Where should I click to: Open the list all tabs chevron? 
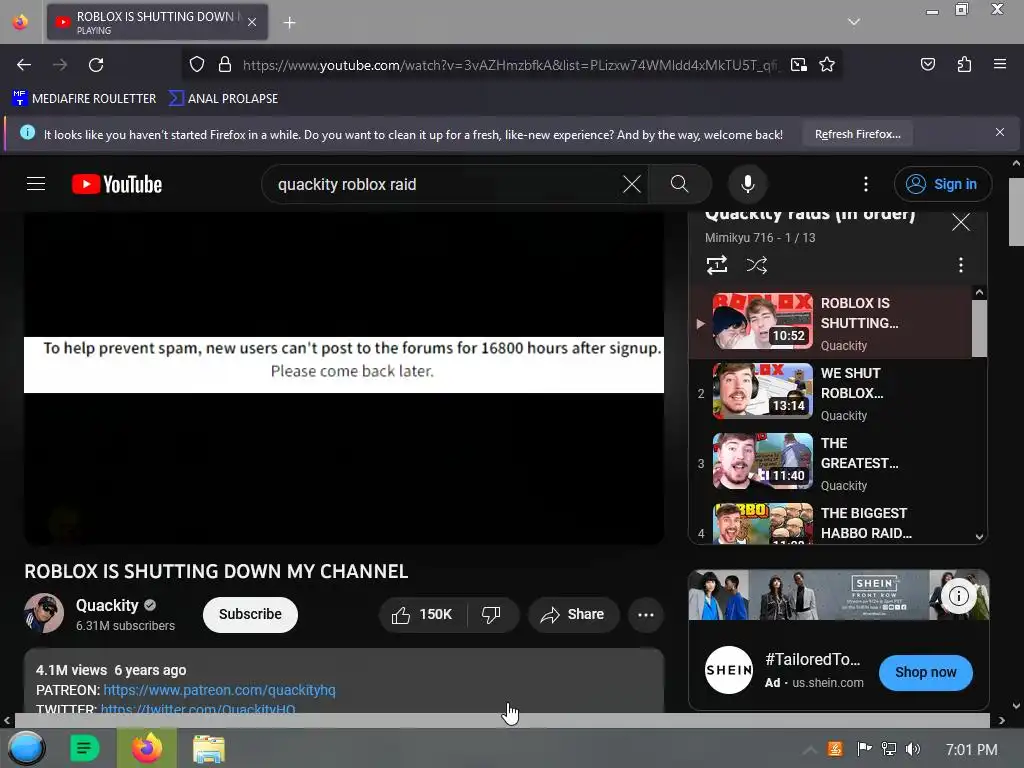(854, 22)
